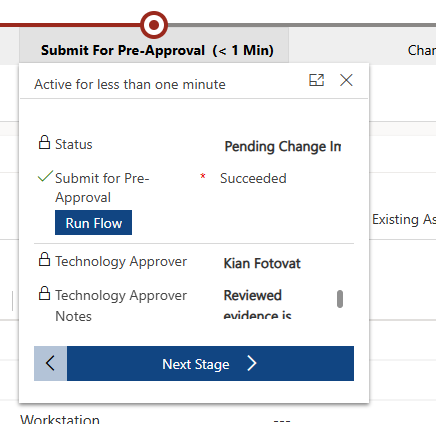Open the Kian Fotovat approver lookup
436x424 pixels.
tap(262, 263)
